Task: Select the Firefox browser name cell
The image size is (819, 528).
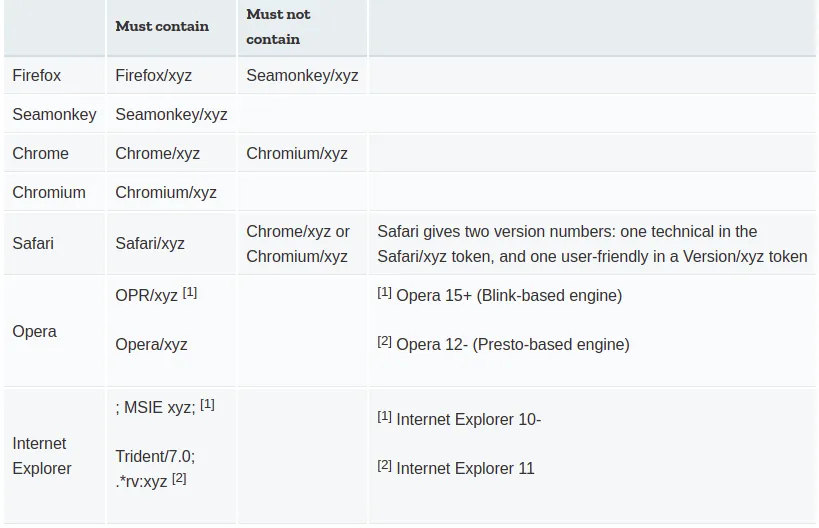Action: point(37,75)
